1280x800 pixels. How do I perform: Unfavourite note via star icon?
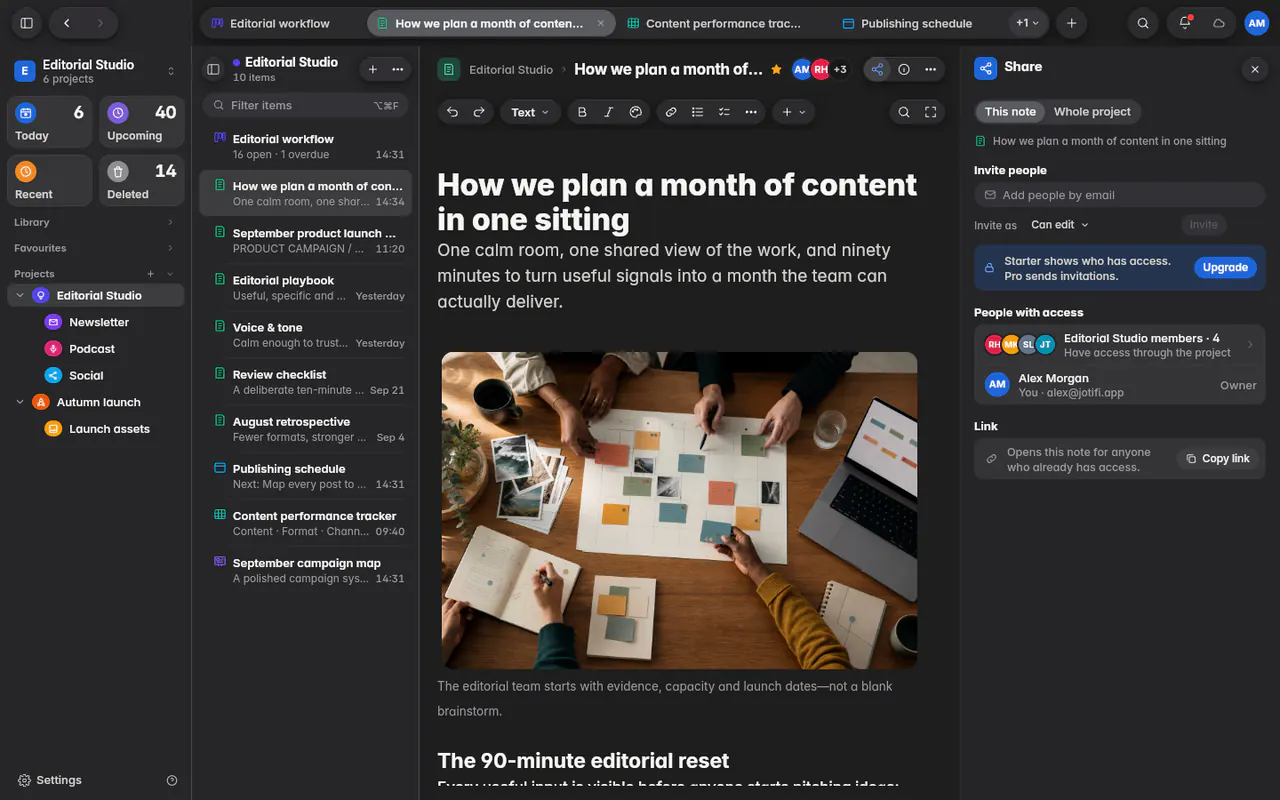pyautogui.click(x=776, y=69)
